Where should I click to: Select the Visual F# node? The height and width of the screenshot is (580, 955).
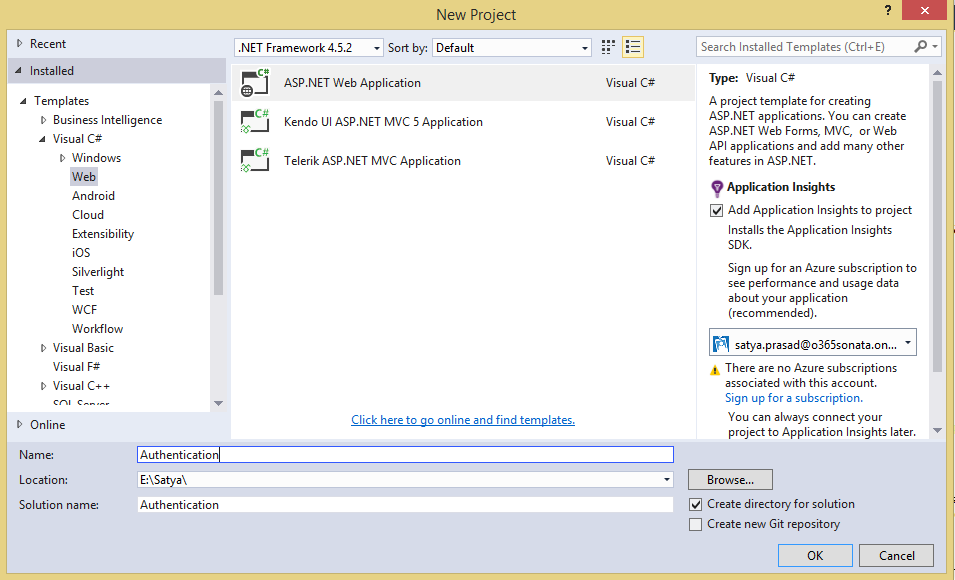(76, 367)
